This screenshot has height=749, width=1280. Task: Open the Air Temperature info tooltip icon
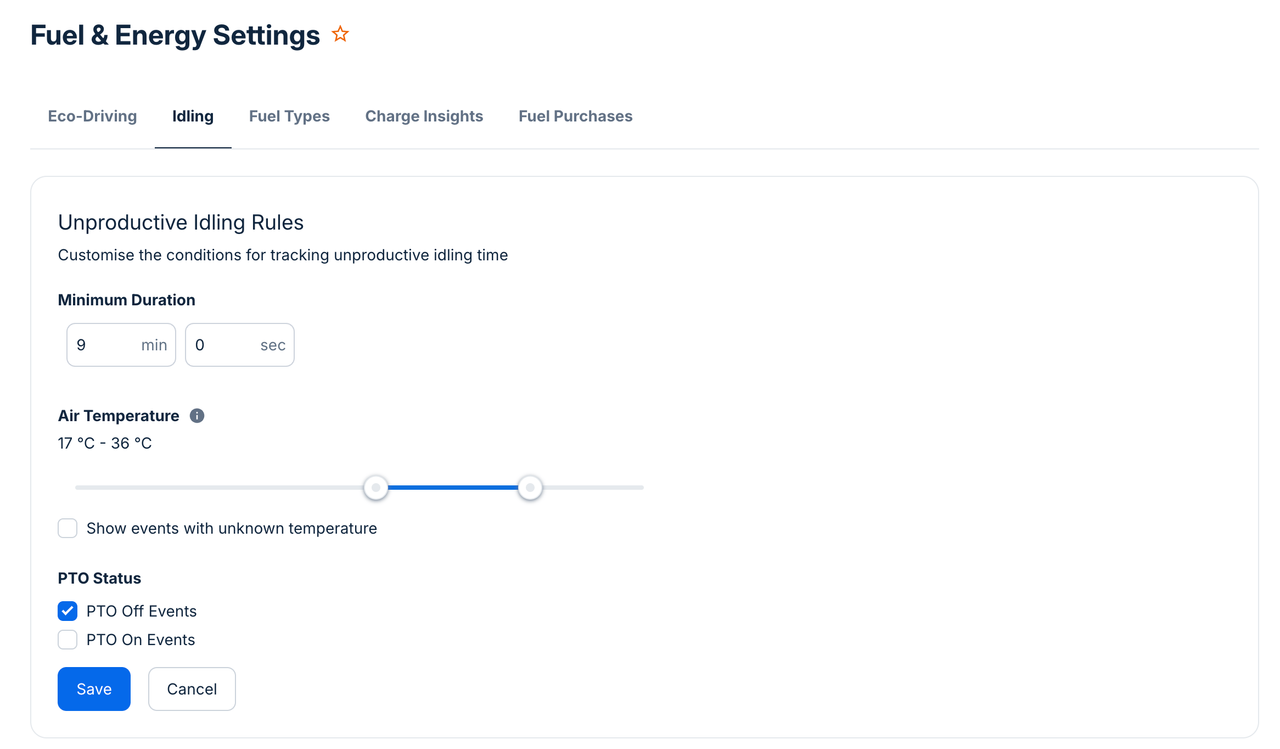[196, 415]
